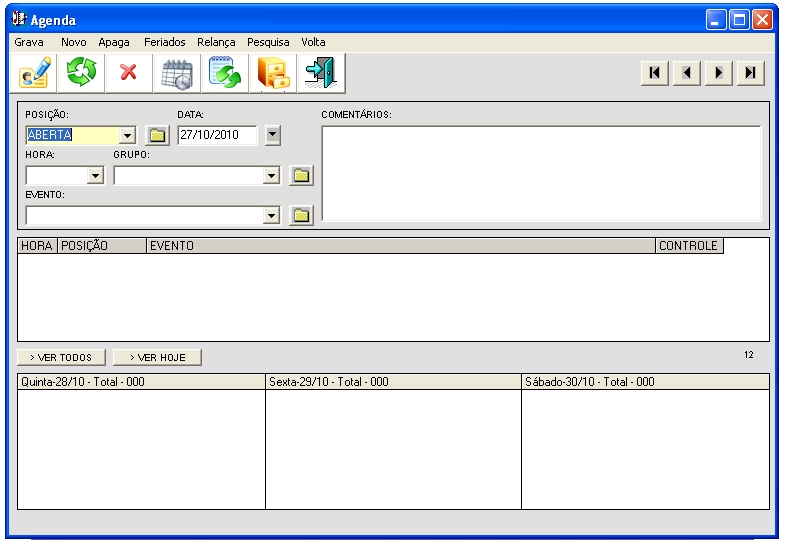Screen dimensions: 785x544
Task: Open the Novo menu
Action: coord(74,42)
